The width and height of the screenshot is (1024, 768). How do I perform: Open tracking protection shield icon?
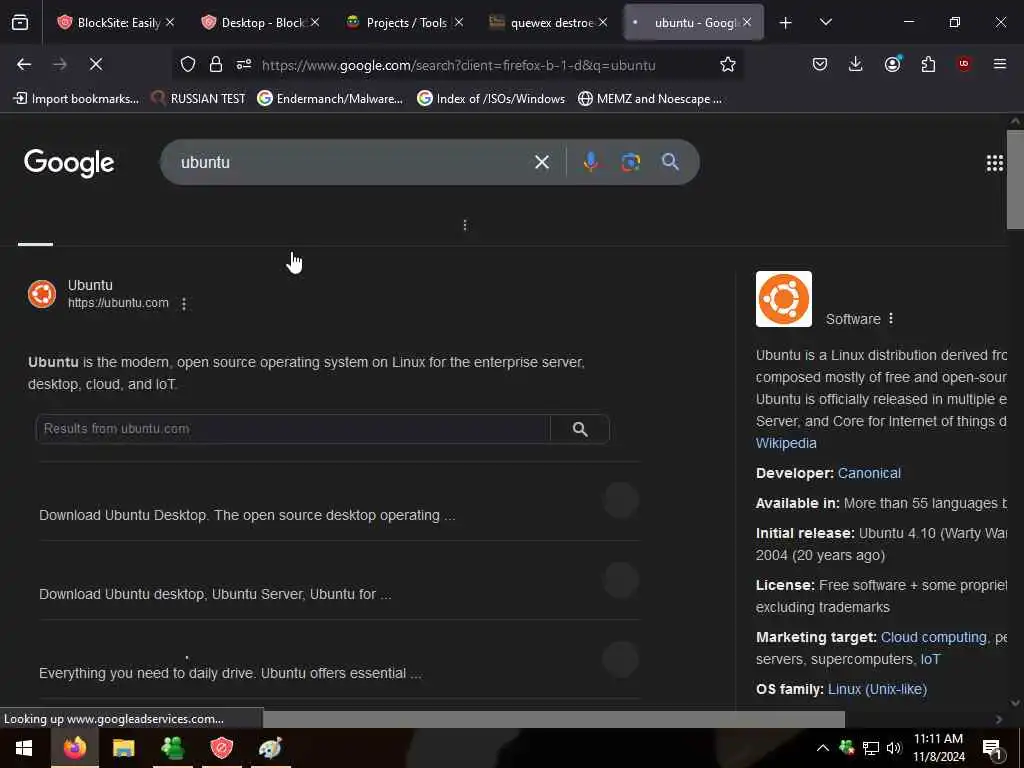point(188,64)
